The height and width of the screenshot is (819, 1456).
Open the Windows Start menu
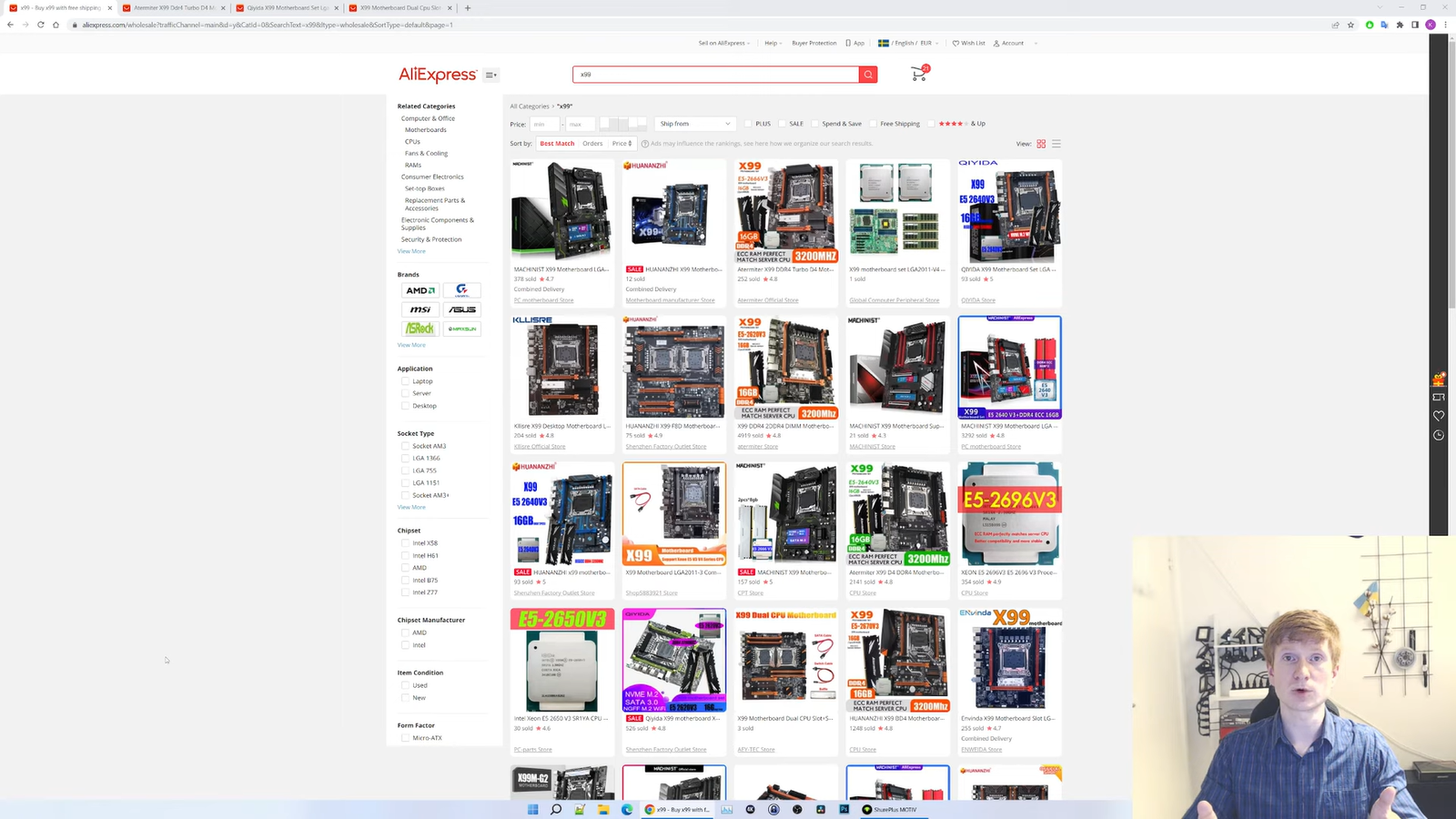tap(533, 809)
